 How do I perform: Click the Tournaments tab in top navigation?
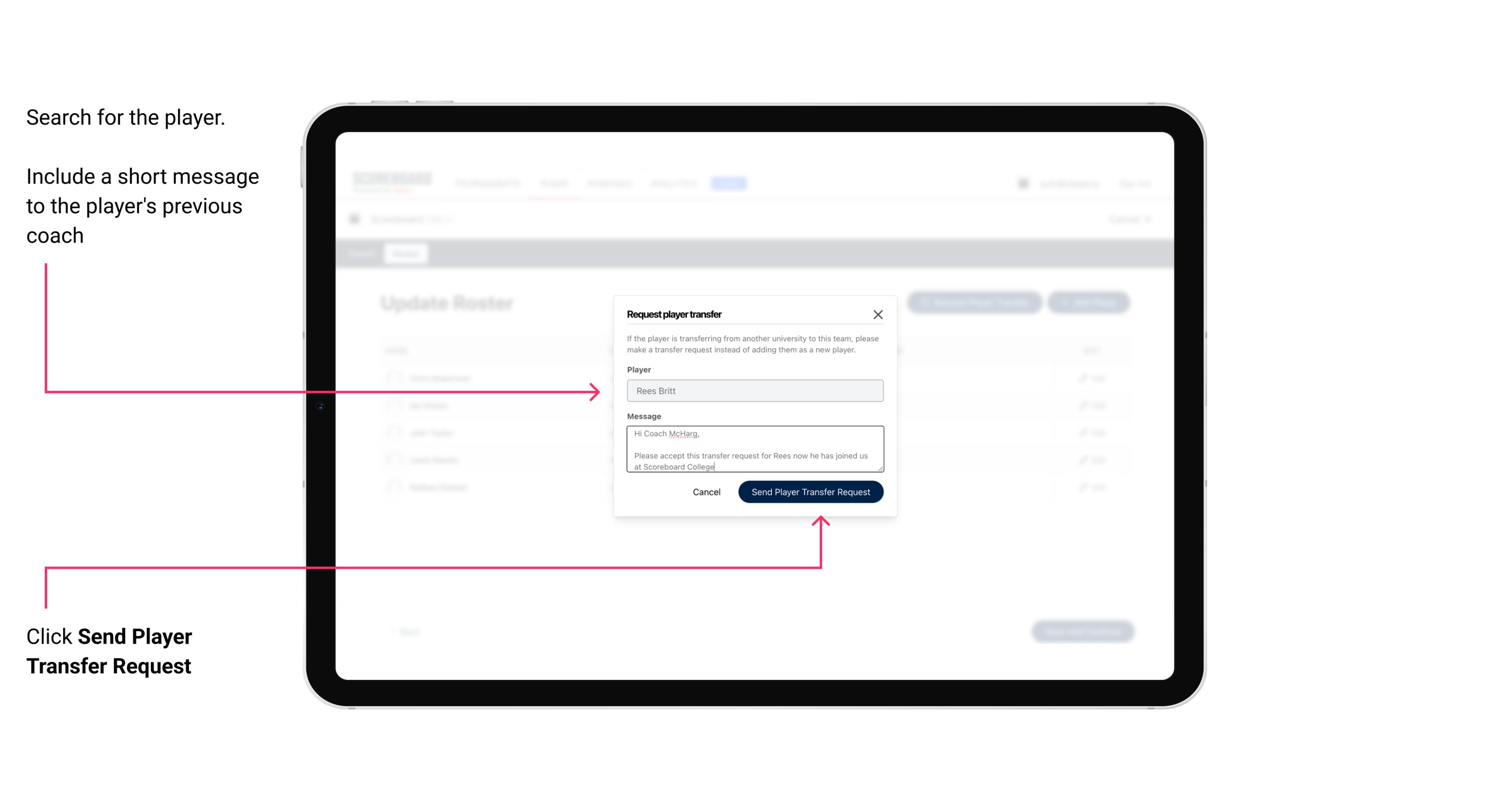(487, 183)
